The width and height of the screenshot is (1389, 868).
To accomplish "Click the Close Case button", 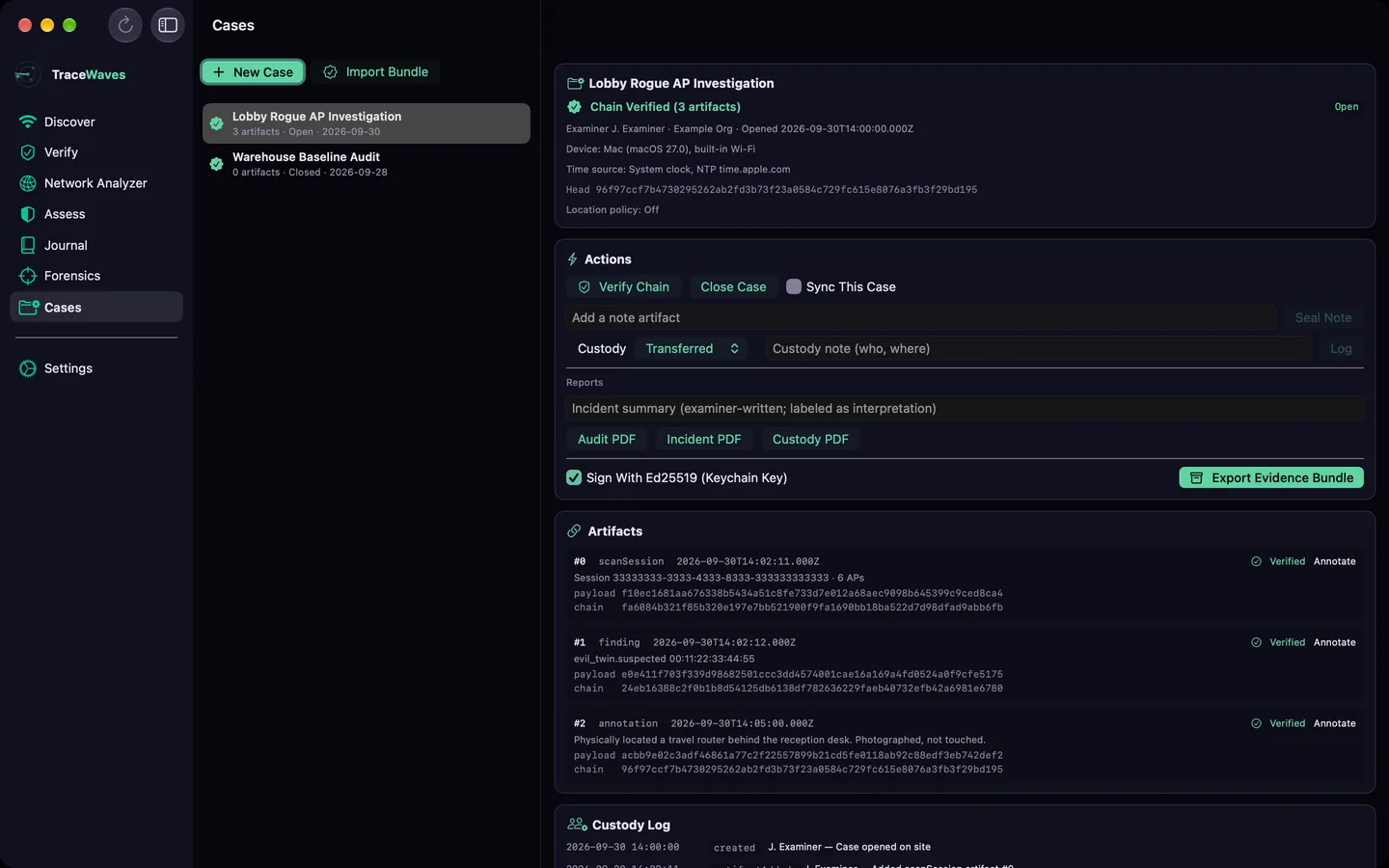I will (733, 286).
